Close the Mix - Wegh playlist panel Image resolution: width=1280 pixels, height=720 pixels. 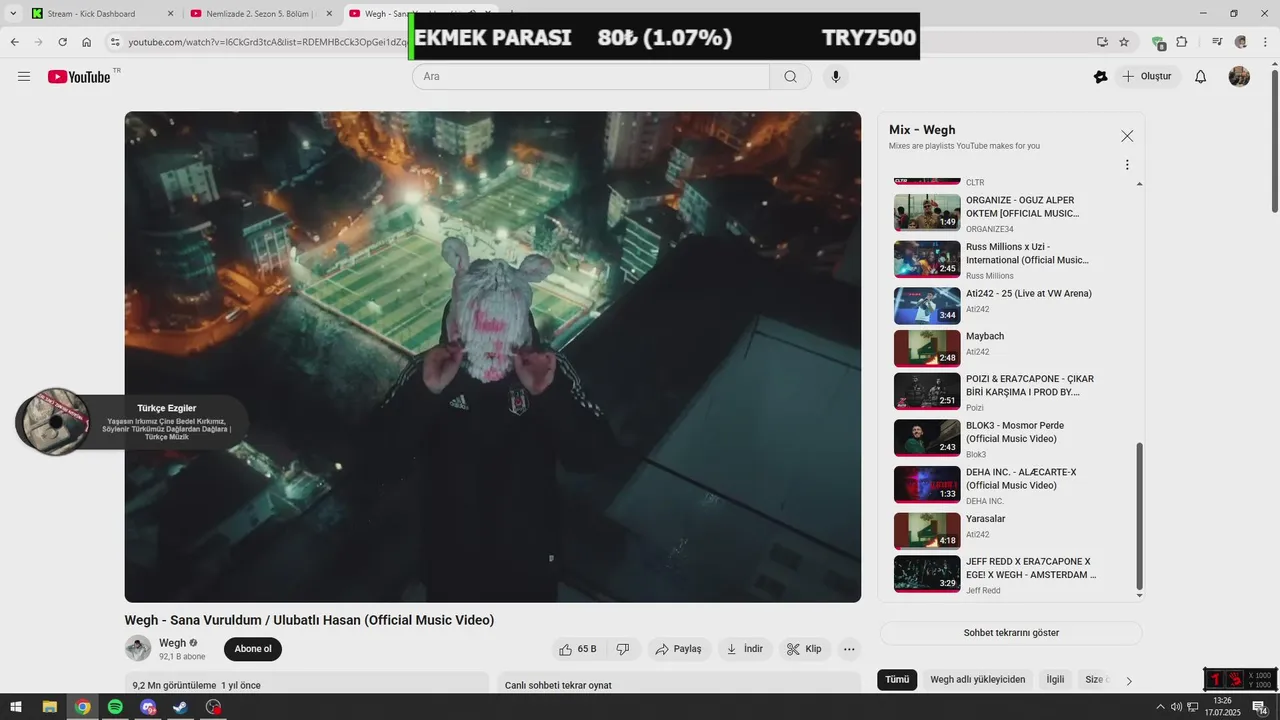point(1127,136)
